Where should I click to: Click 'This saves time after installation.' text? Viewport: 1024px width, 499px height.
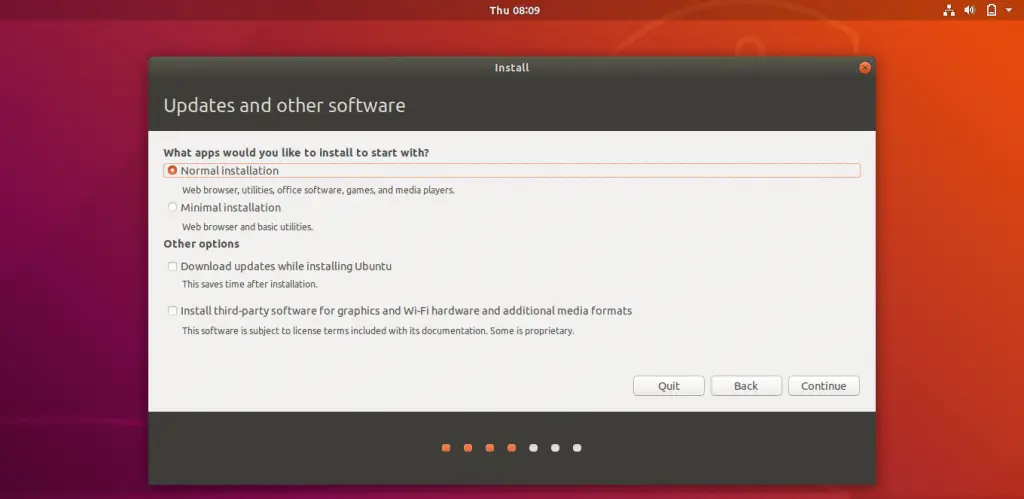point(249,285)
